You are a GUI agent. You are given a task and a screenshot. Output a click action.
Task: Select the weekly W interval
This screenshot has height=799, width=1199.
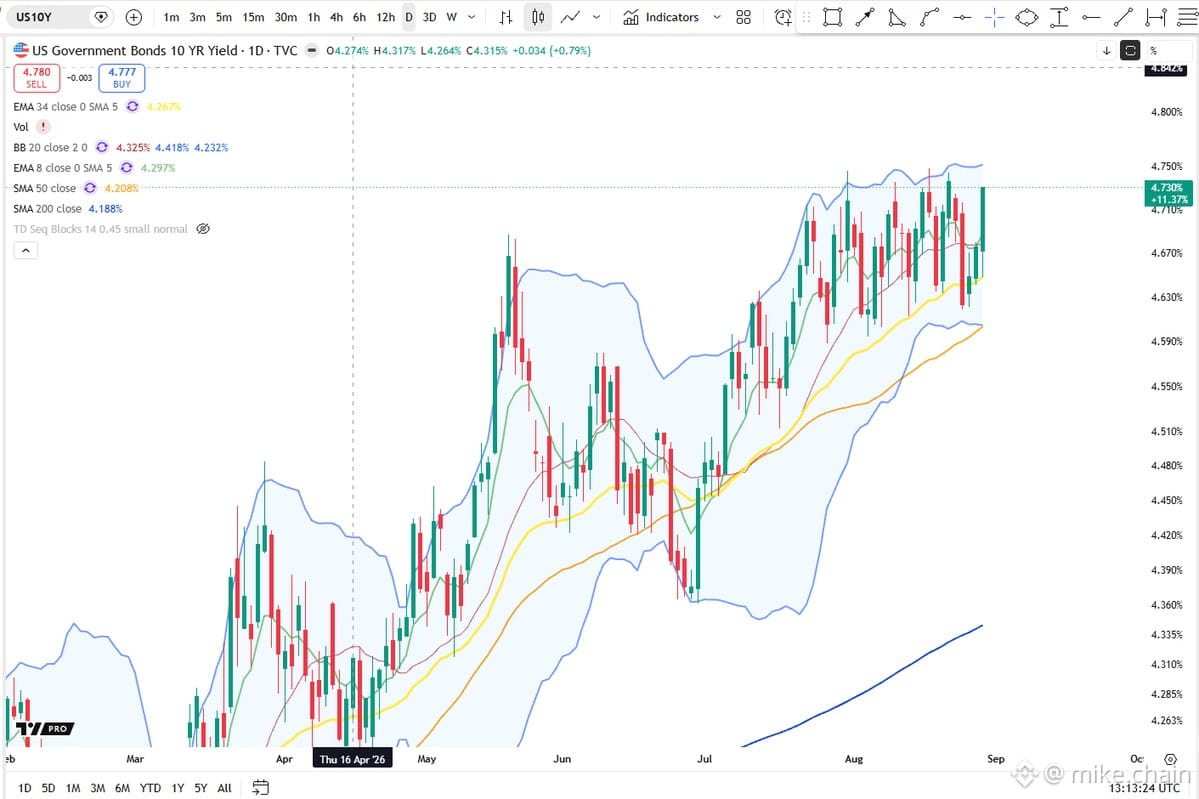[x=452, y=17]
